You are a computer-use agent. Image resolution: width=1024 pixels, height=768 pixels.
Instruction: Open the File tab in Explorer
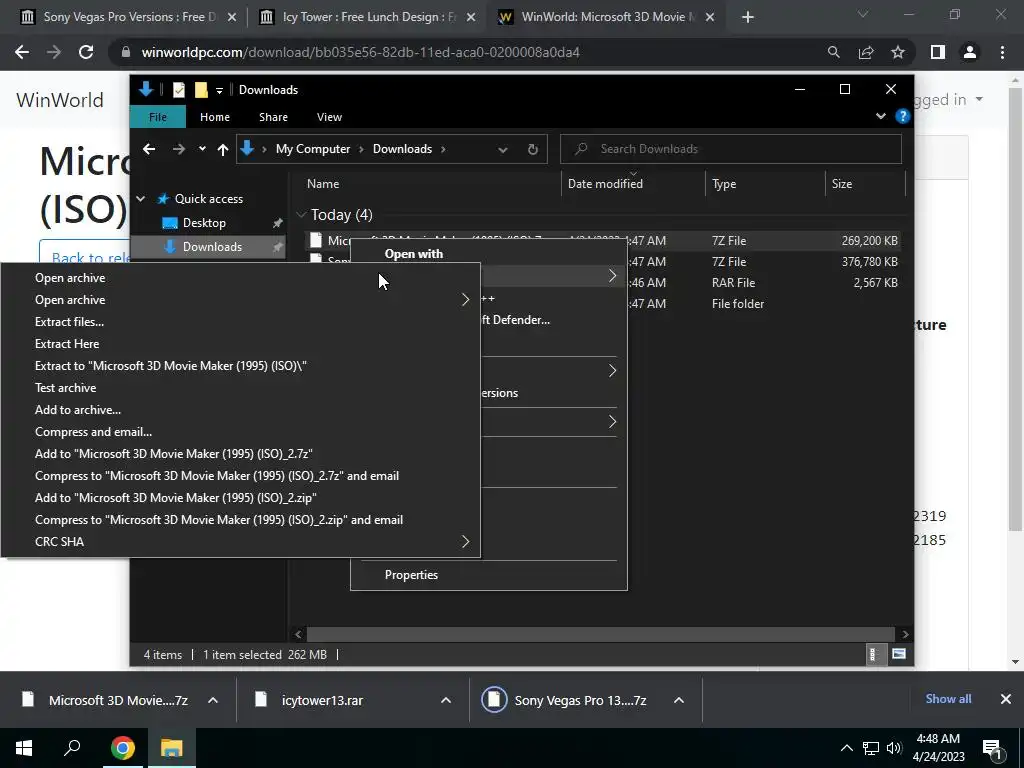158,117
